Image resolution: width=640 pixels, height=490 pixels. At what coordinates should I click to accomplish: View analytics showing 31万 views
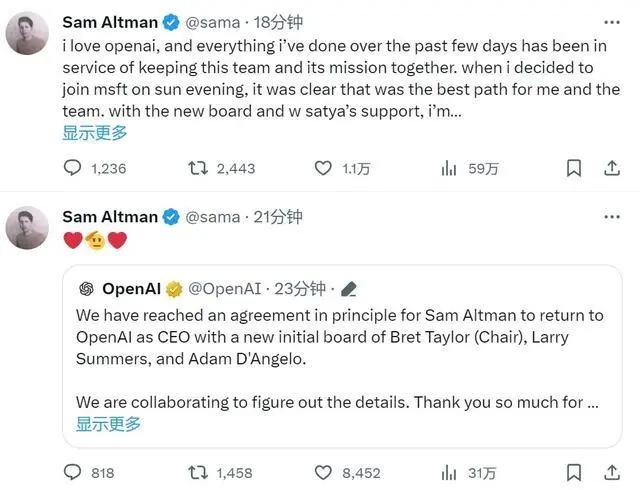pyautogui.click(x=449, y=473)
